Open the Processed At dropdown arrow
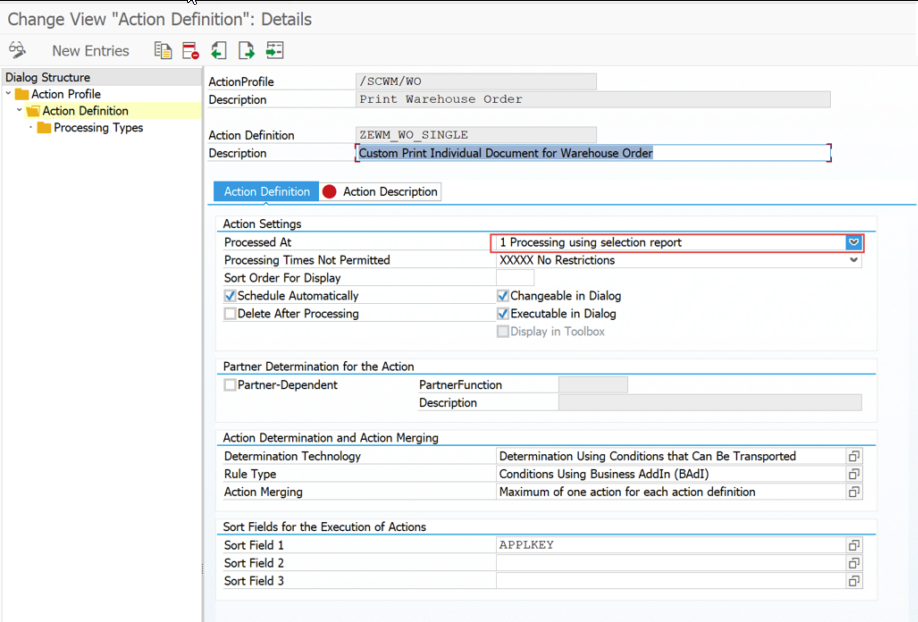Image resolution: width=918 pixels, height=622 pixels. pyautogui.click(x=854, y=242)
